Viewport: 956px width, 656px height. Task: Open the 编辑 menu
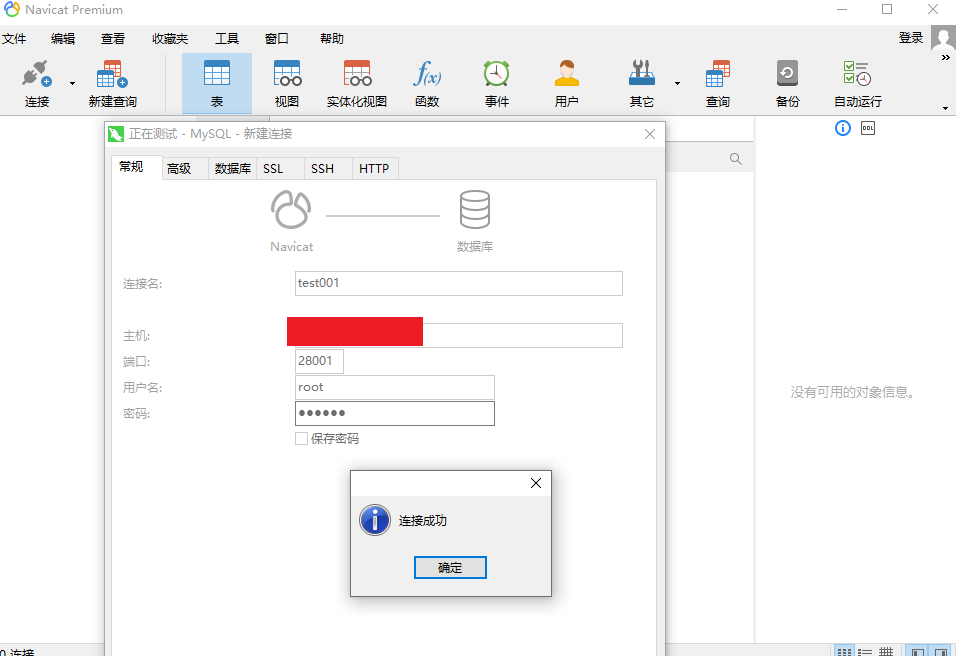click(63, 38)
